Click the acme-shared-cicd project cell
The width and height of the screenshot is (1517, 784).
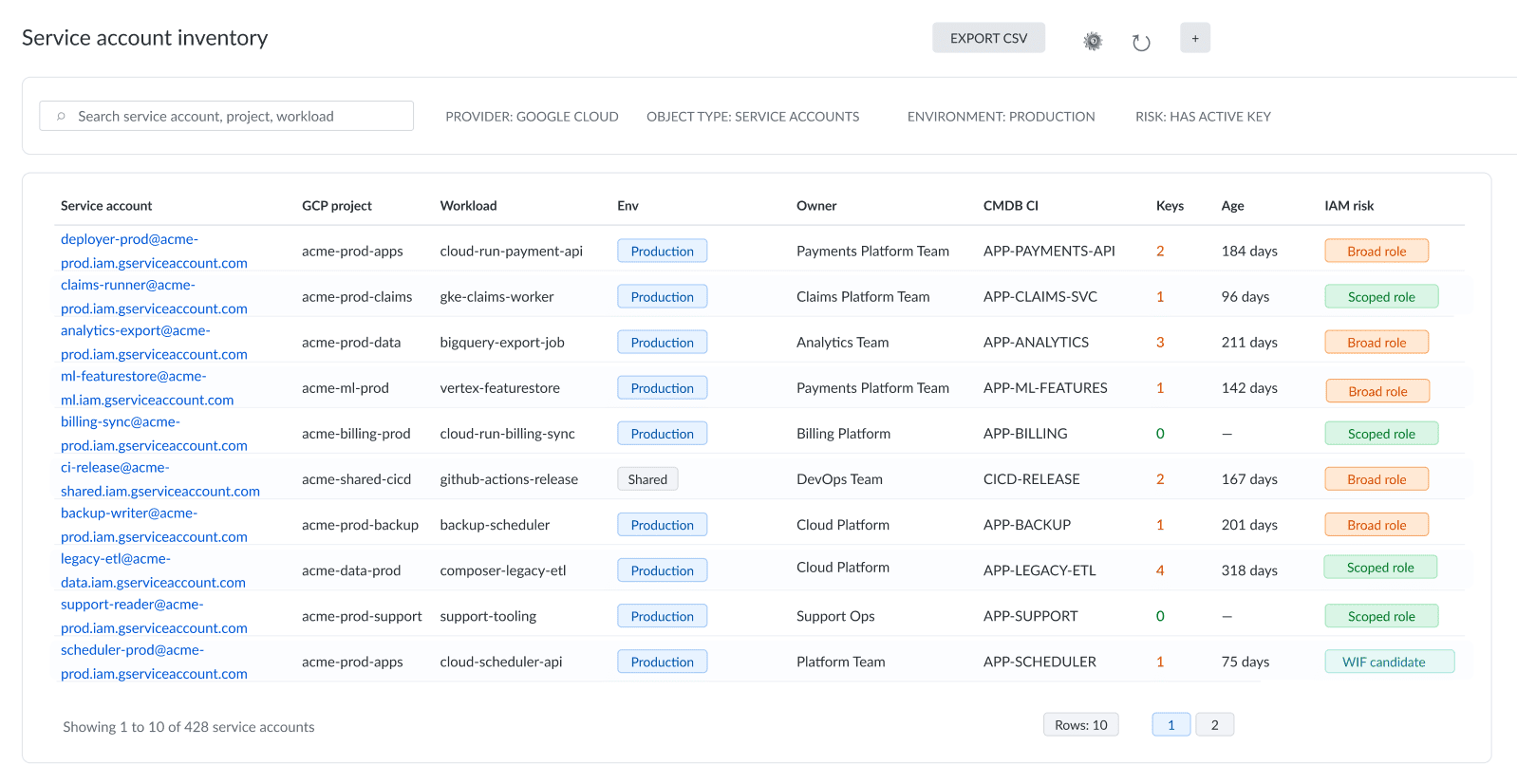coord(356,479)
